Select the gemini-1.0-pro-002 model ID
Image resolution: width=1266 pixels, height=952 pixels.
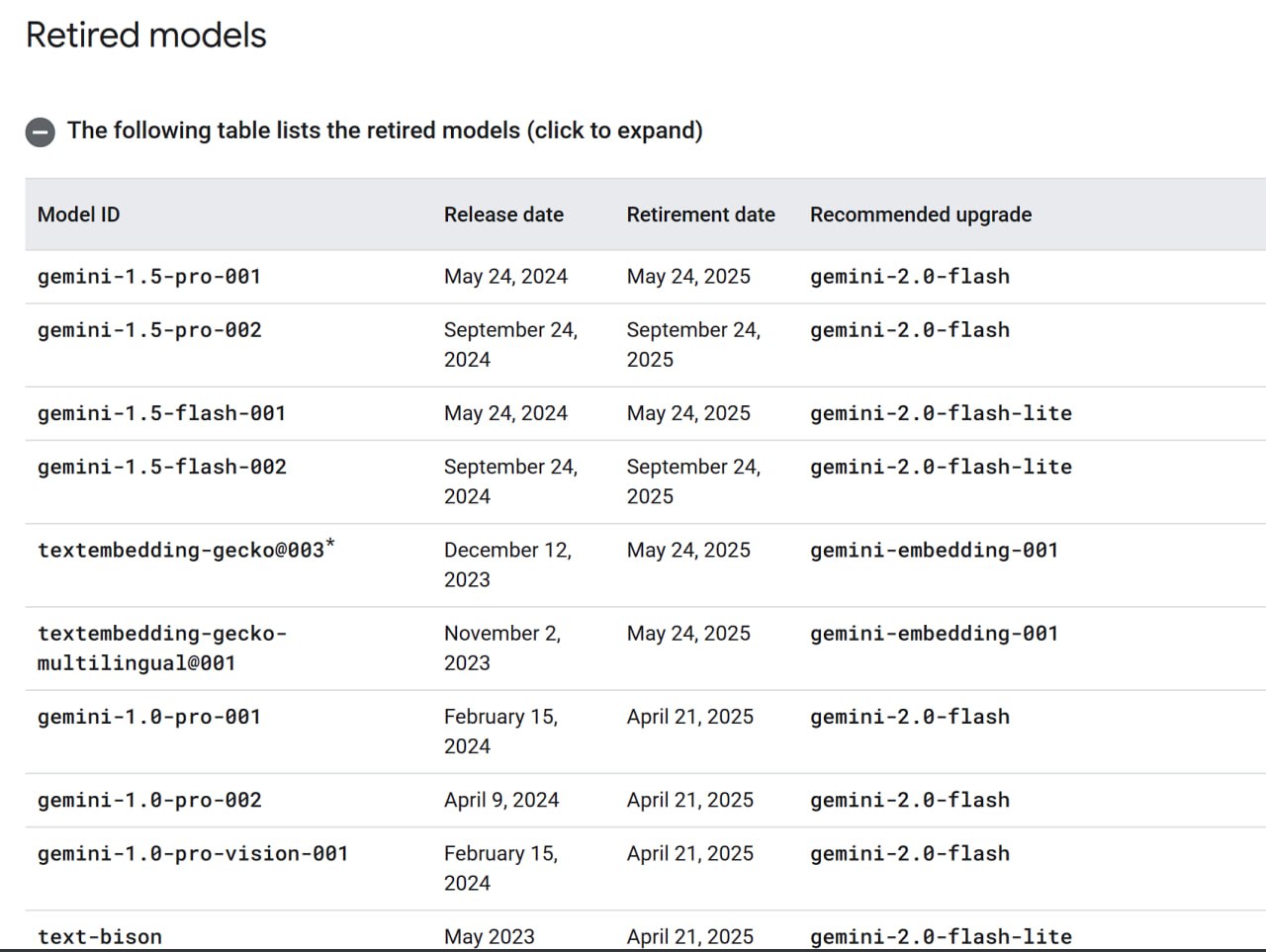point(149,800)
